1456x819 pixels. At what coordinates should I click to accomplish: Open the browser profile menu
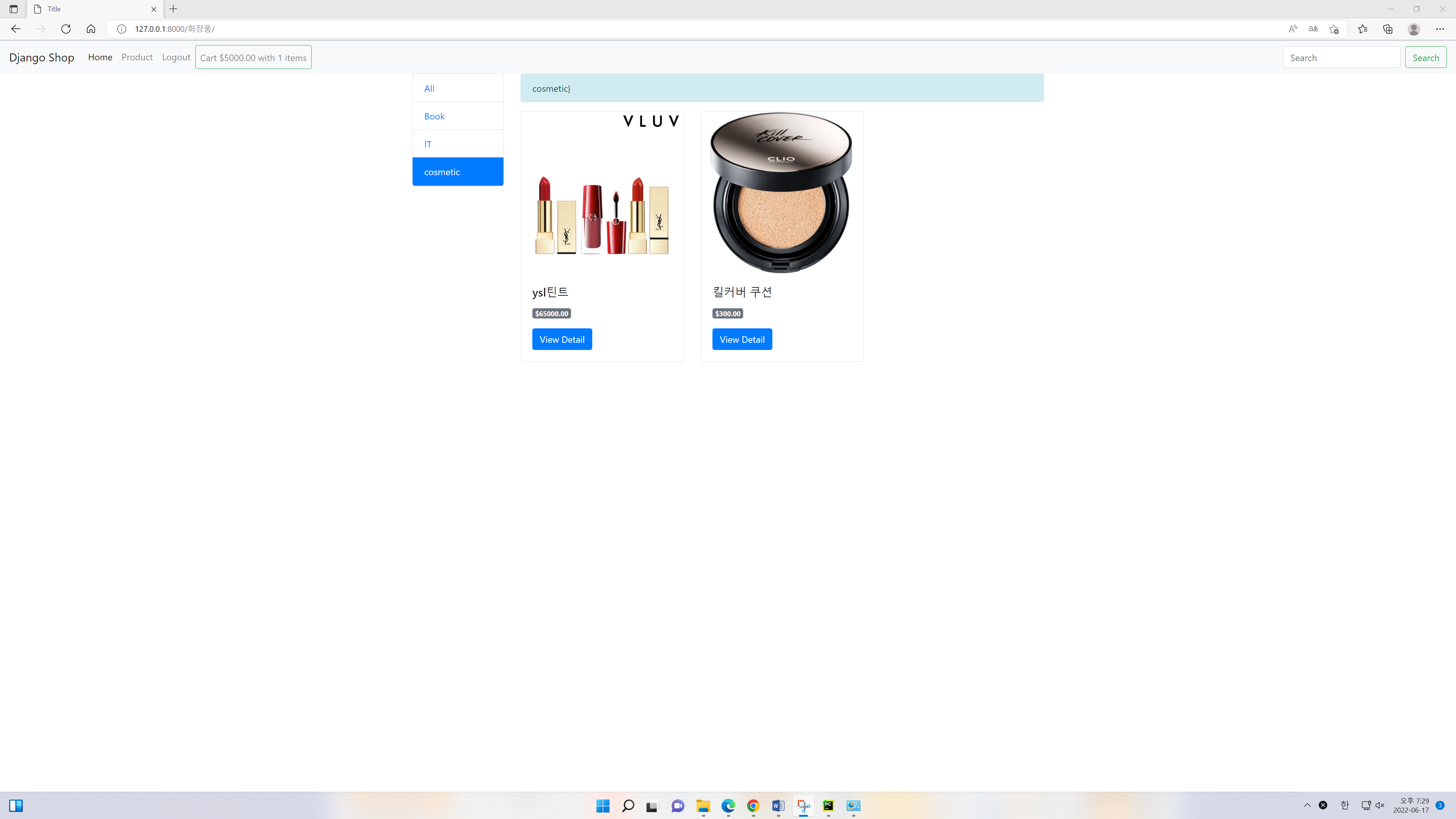(x=1414, y=28)
